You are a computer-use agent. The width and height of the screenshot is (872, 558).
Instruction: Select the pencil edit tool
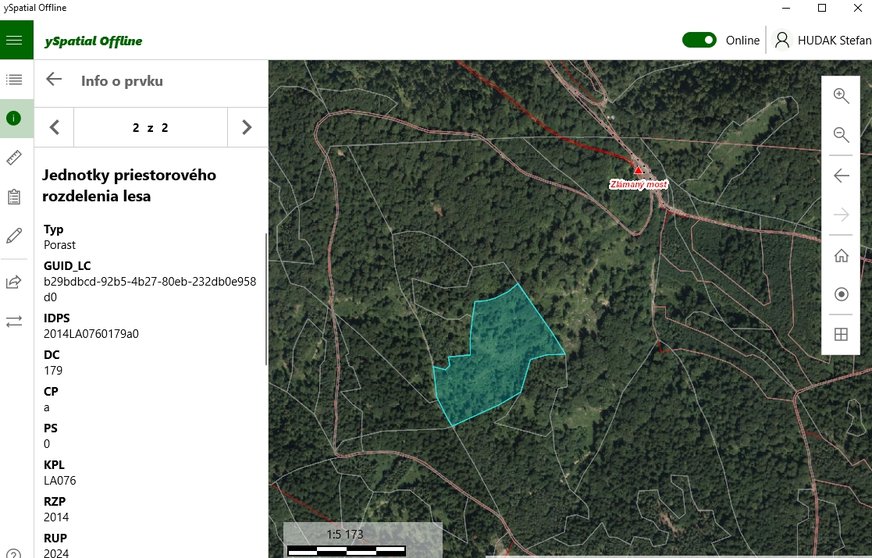[14, 236]
